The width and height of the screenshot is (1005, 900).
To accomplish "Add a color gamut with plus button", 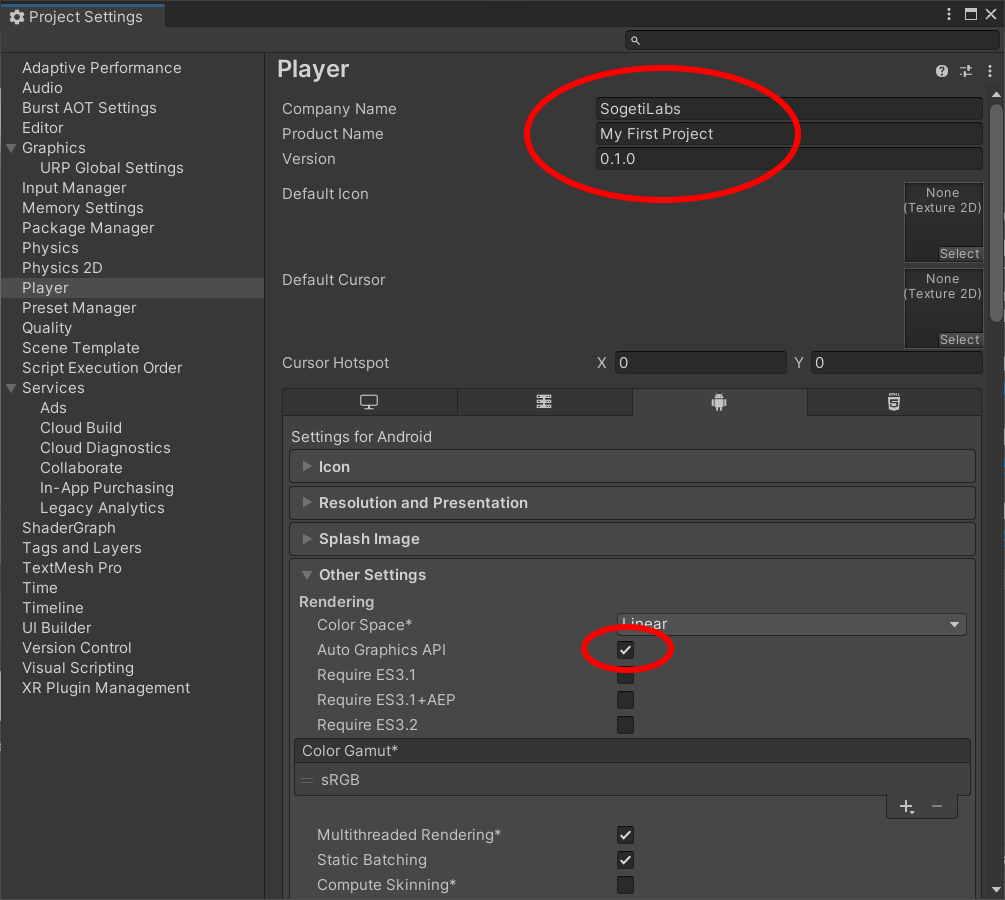I will [906, 806].
